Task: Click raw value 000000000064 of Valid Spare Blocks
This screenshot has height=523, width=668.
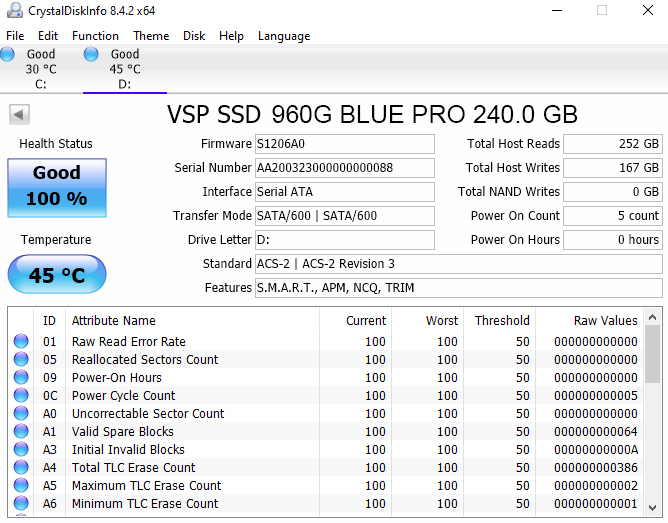Action: pyautogui.click(x=596, y=431)
